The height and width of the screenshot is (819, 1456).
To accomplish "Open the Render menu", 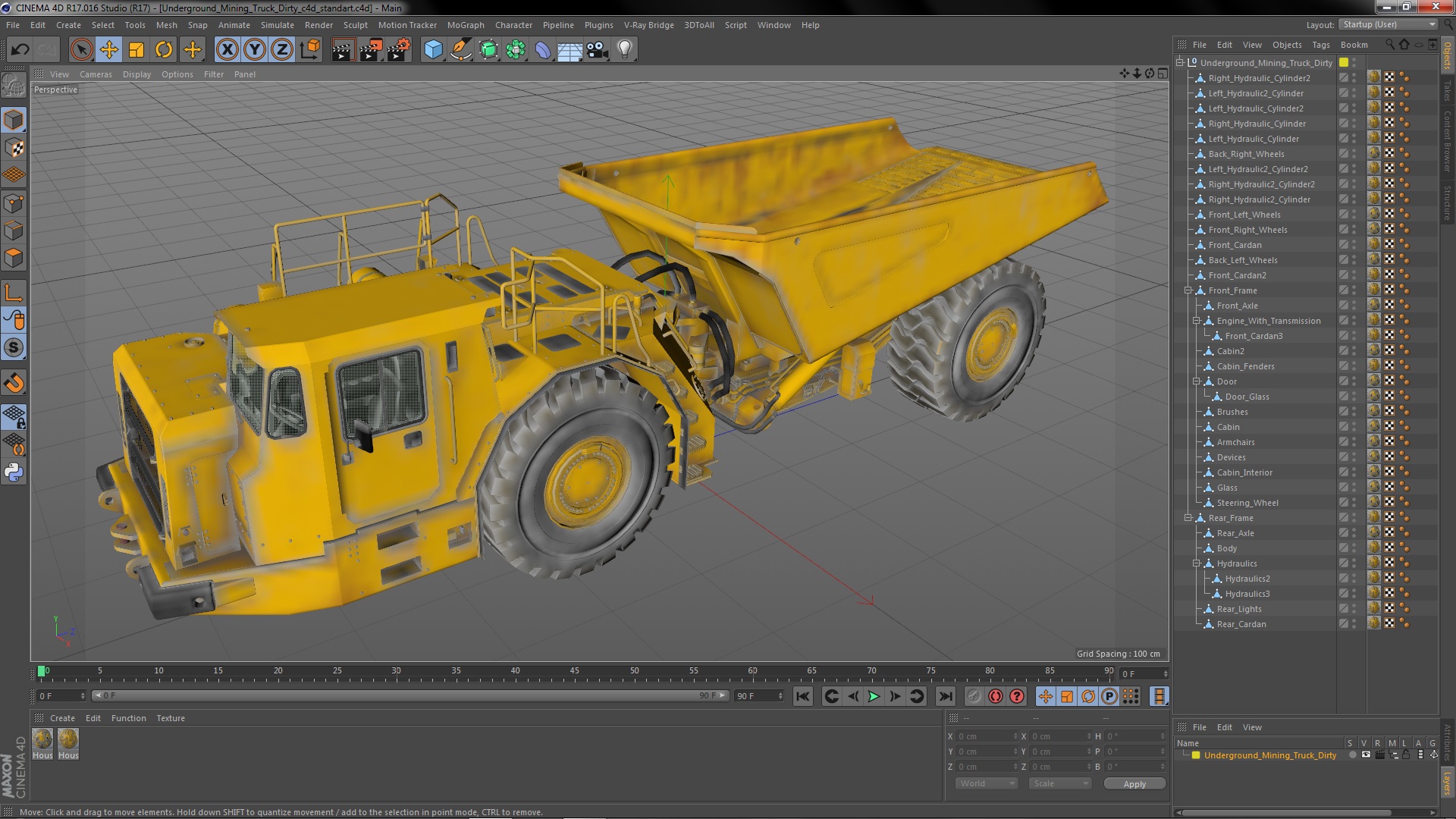I will click(x=319, y=24).
